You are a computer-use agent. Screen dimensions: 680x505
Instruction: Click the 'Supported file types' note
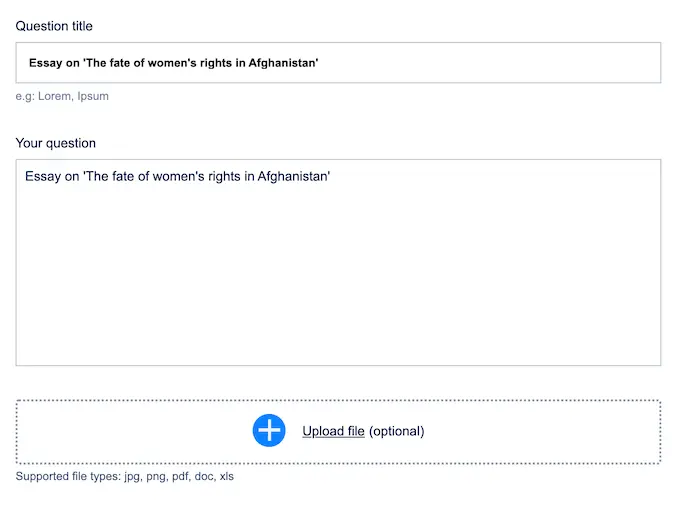tap(124, 477)
